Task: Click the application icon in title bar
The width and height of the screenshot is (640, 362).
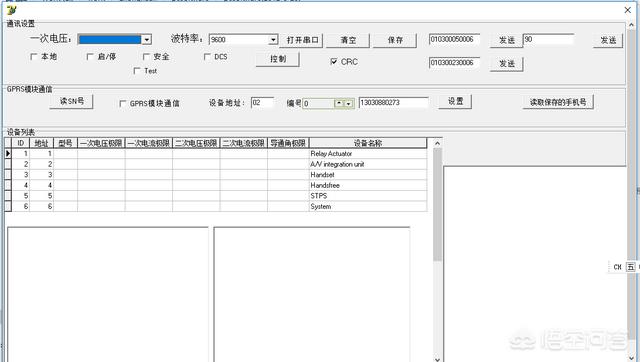Action: coord(11,10)
